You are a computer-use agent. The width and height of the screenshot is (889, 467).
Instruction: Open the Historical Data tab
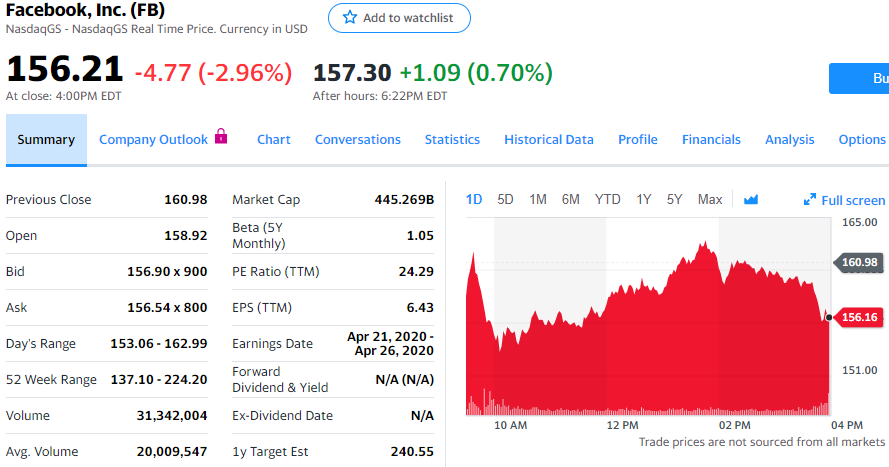[x=549, y=140]
